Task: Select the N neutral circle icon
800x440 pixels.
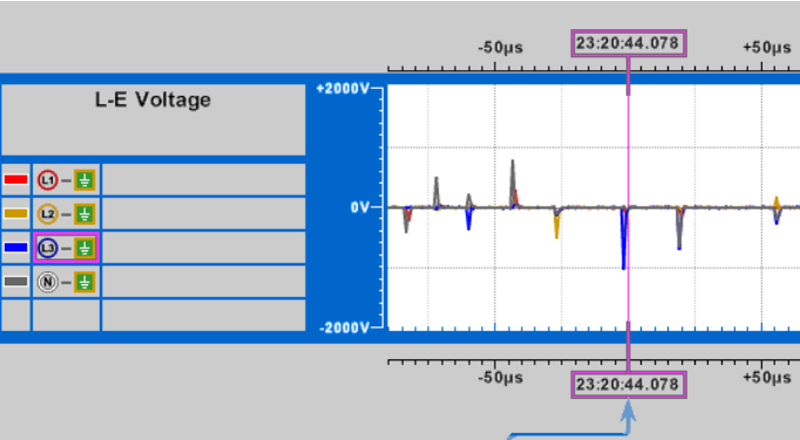Action: tap(47, 282)
